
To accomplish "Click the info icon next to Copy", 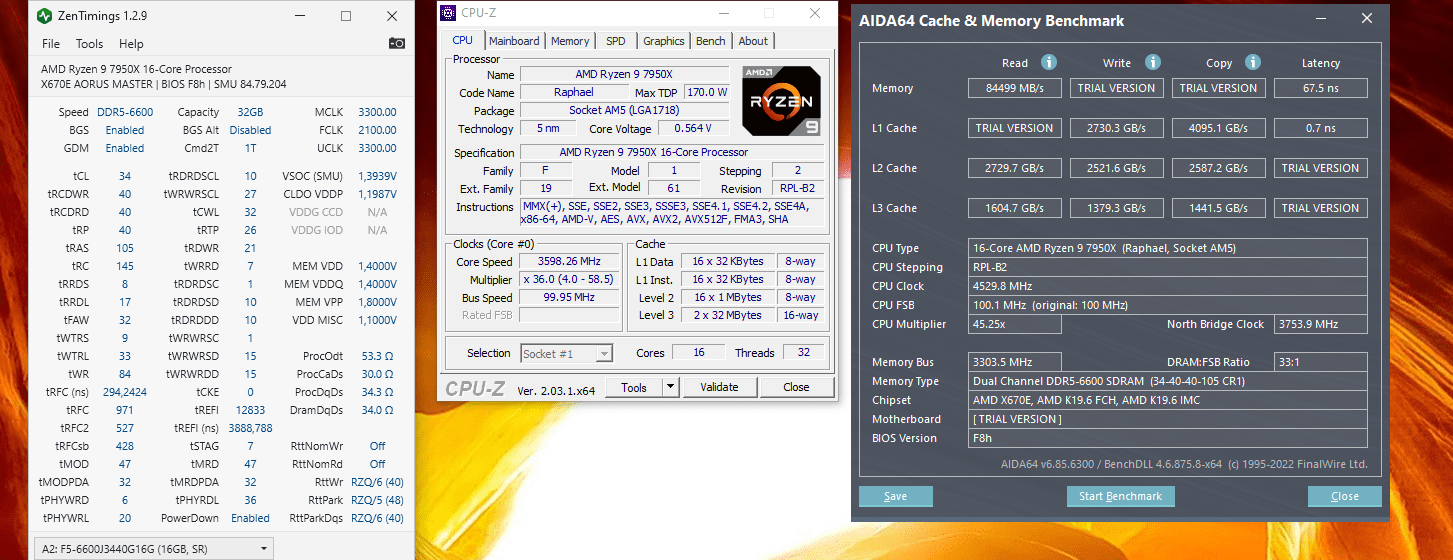I will point(1253,62).
